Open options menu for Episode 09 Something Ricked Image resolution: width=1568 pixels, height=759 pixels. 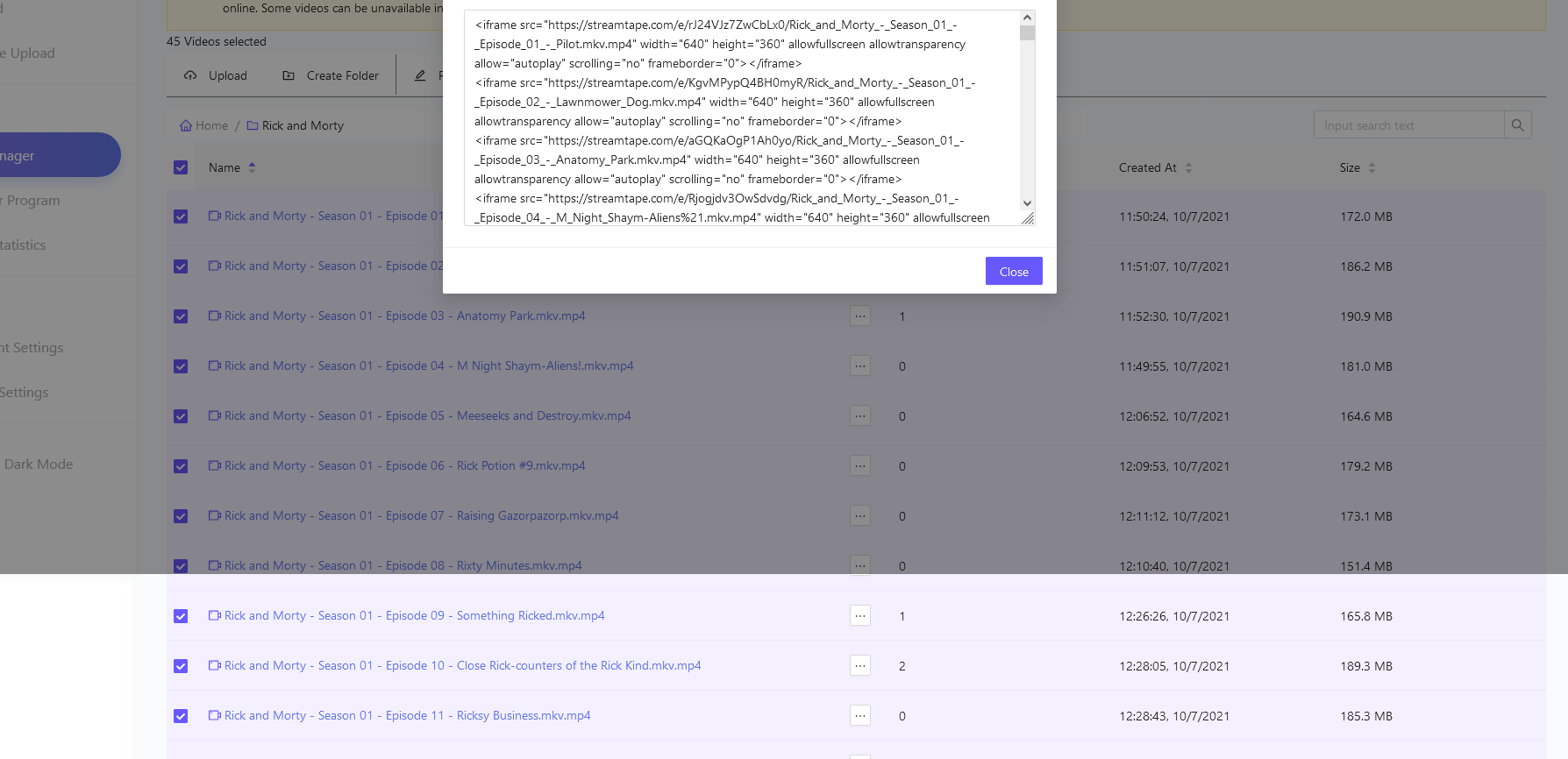860,615
